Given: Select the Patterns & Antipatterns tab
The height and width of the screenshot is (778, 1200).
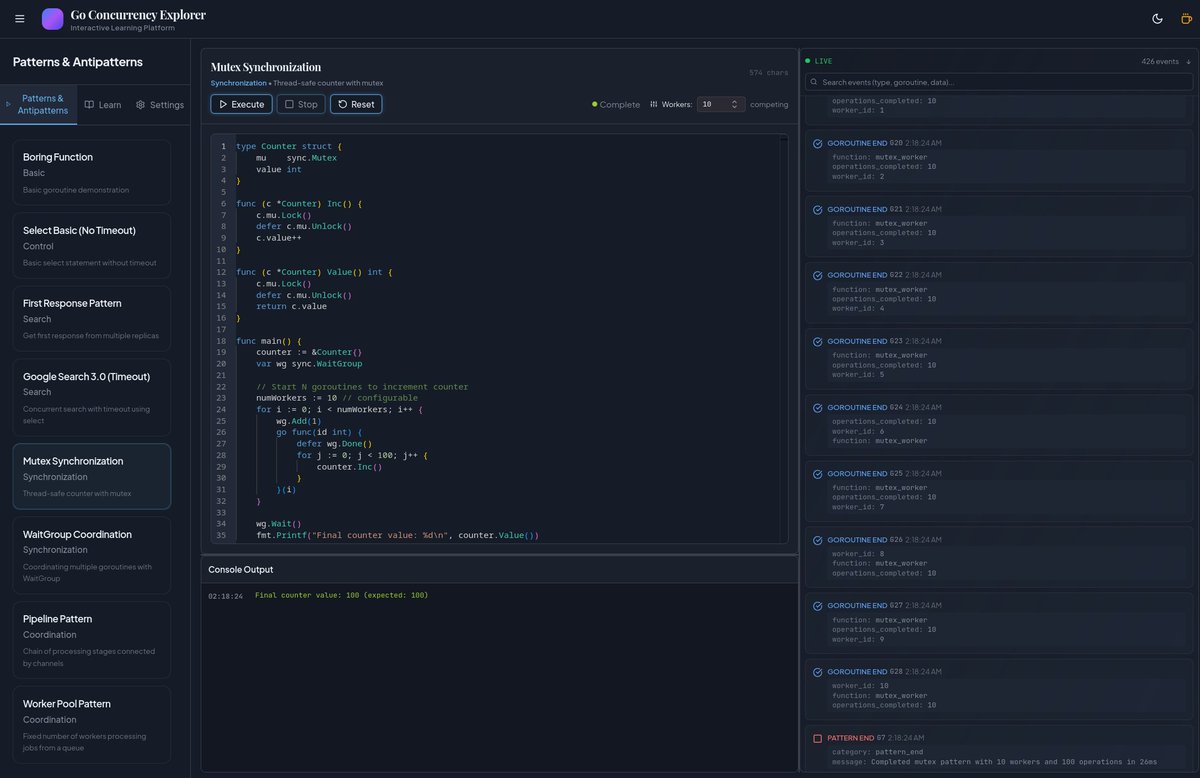Looking at the screenshot, I should [x=42, y=104].
